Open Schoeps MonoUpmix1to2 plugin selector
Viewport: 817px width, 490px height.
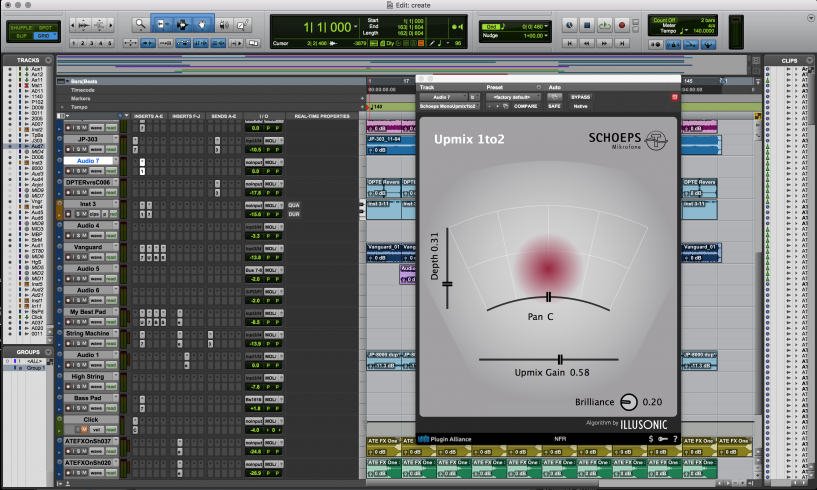pyautogui.click(x=449, y=106)
